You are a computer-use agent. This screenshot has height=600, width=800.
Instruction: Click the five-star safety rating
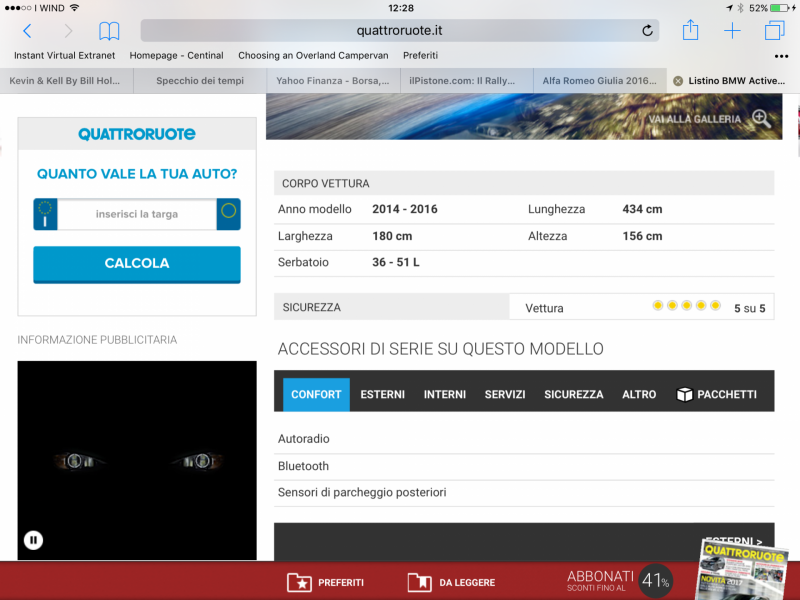click(687, 306)
